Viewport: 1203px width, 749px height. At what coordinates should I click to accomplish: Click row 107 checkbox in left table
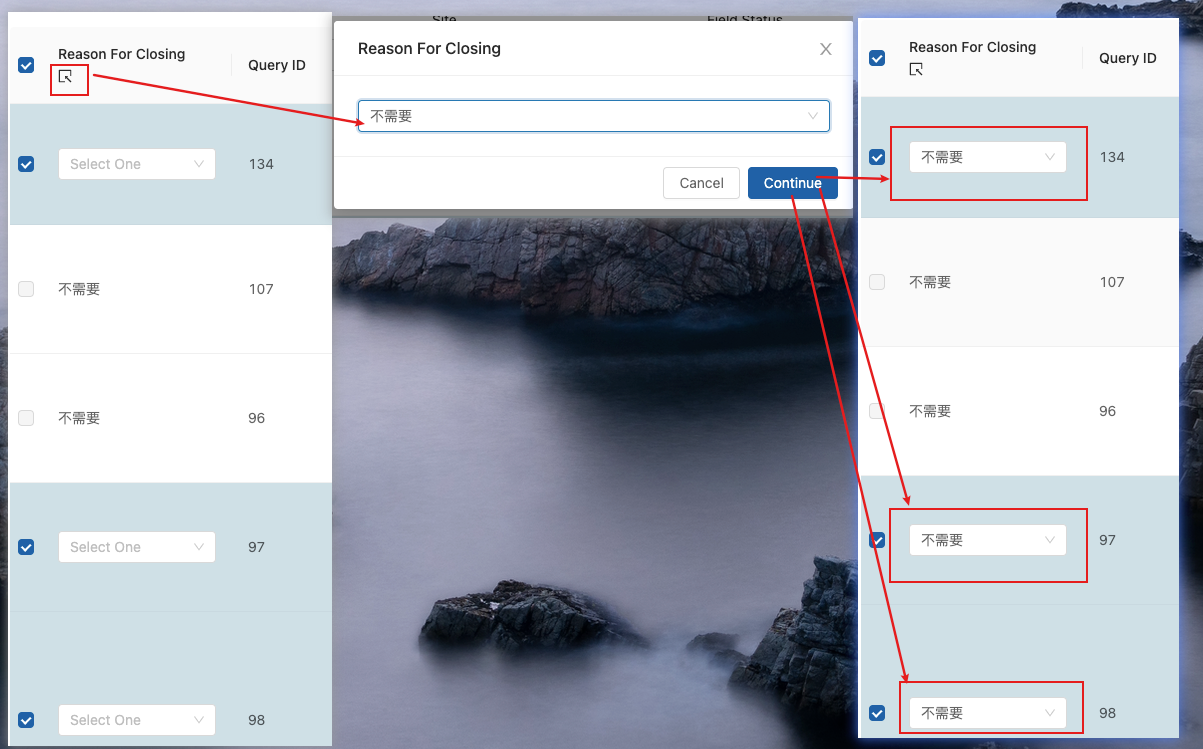[x=26, y=289]
